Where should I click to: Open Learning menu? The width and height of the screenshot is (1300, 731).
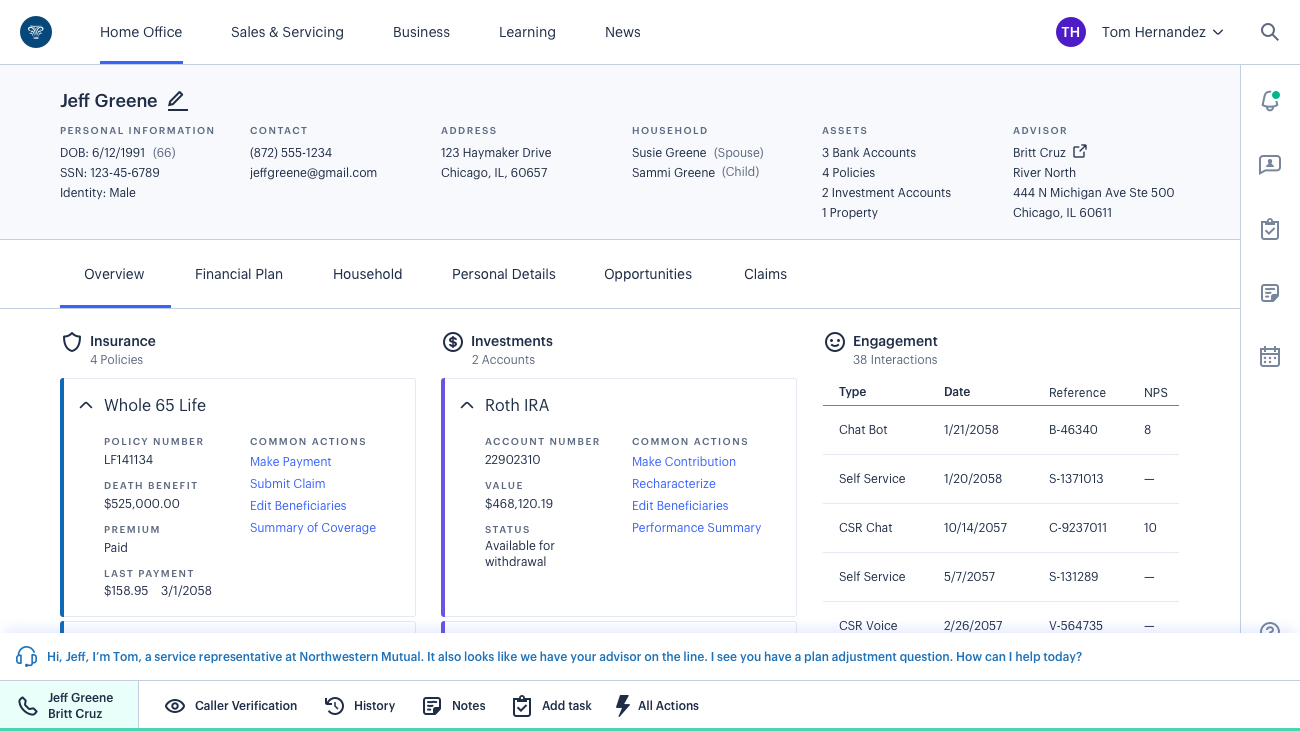pyautogui.click(x=527, y=32)
